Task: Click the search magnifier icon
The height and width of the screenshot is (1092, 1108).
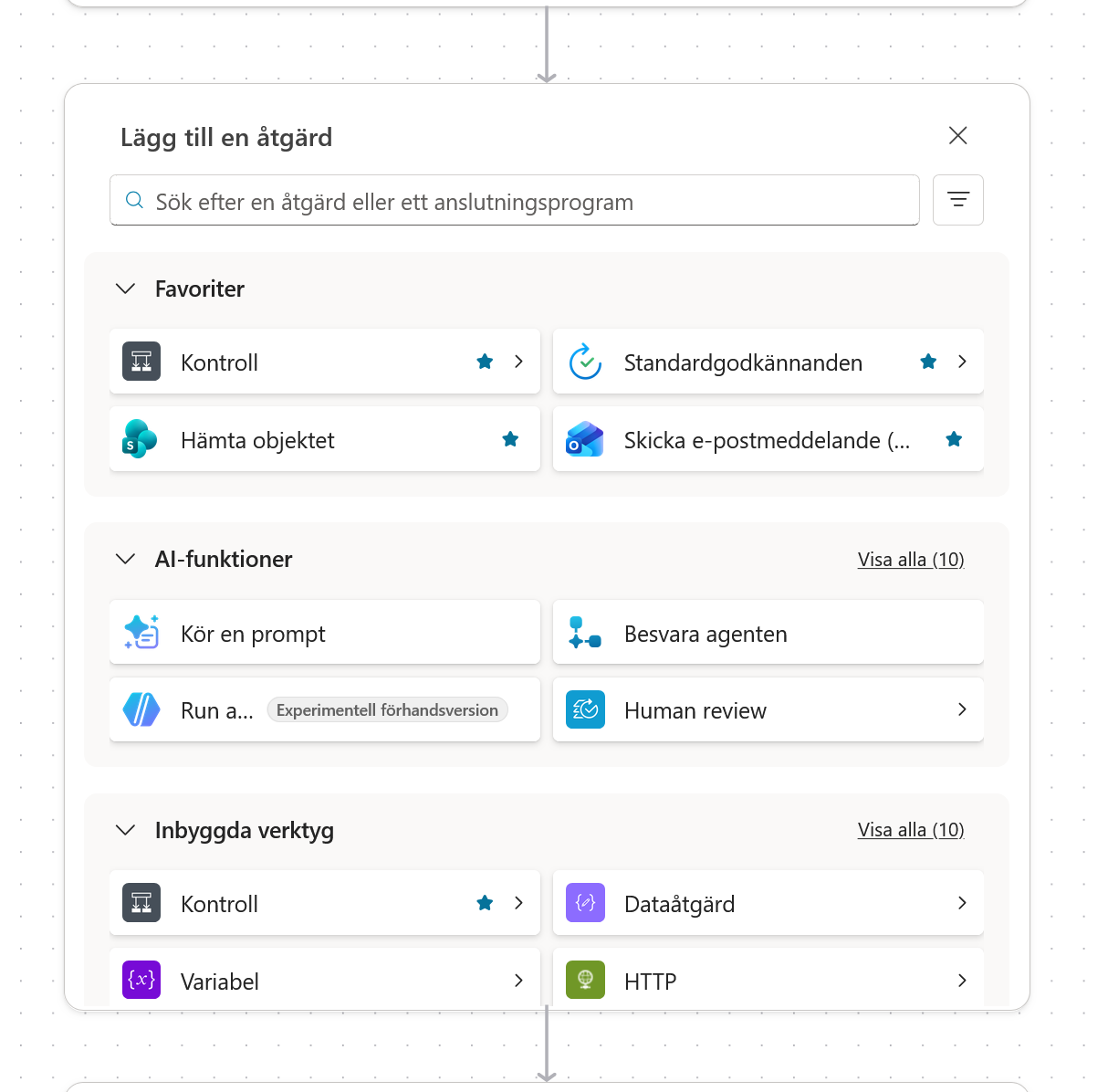Action: click(x=134, y=201)
